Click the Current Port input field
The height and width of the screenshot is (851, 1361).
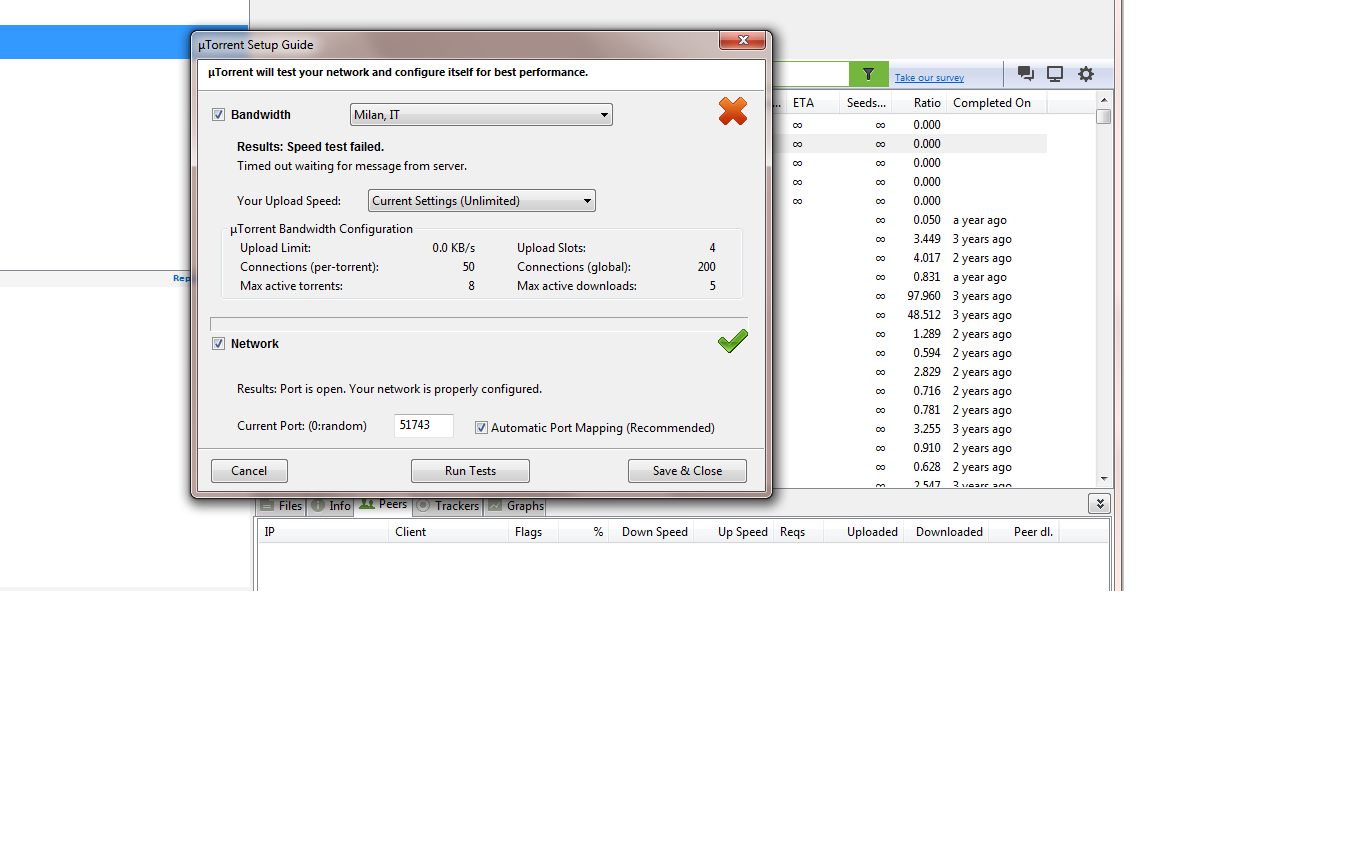click(424, 425)
